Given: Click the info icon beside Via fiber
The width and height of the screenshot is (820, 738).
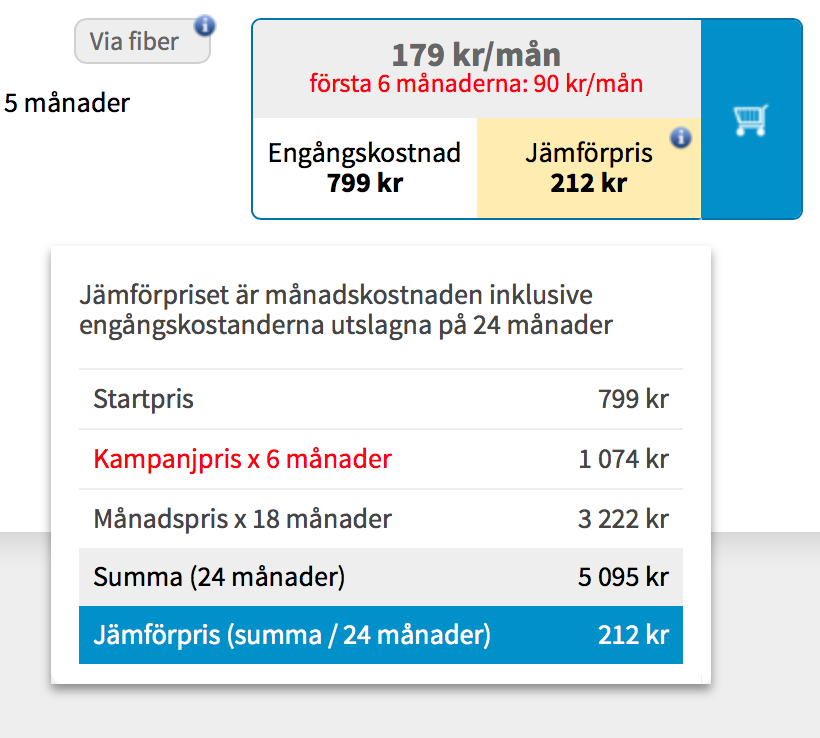Looking at the screenshot, I should click(x=204, y=24).
